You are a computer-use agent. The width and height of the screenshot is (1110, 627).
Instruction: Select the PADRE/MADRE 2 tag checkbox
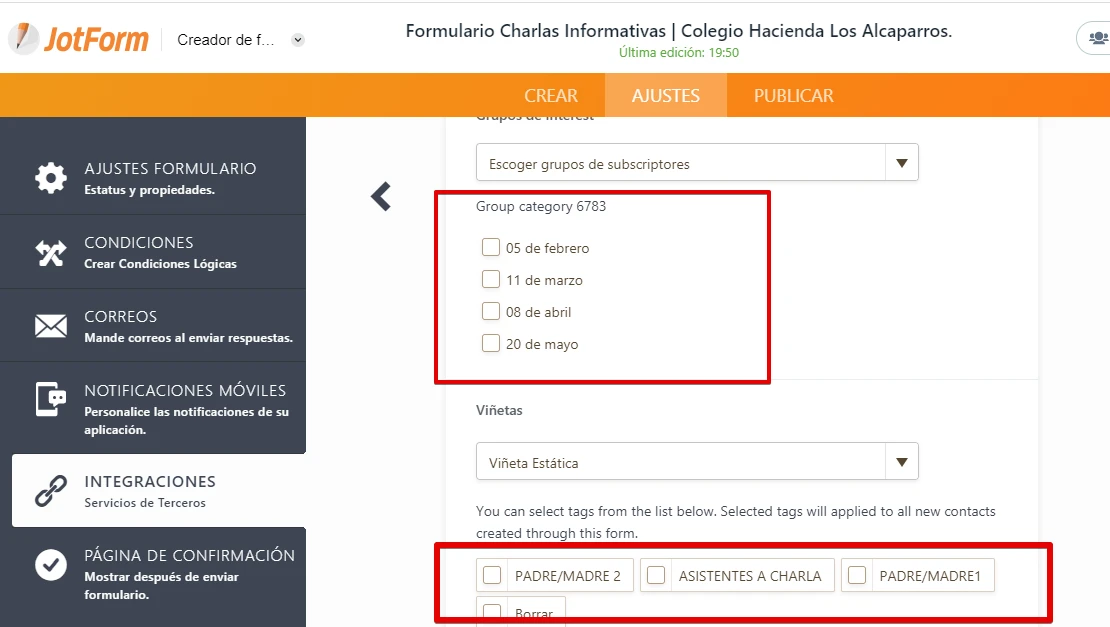[x=492, y=575]
